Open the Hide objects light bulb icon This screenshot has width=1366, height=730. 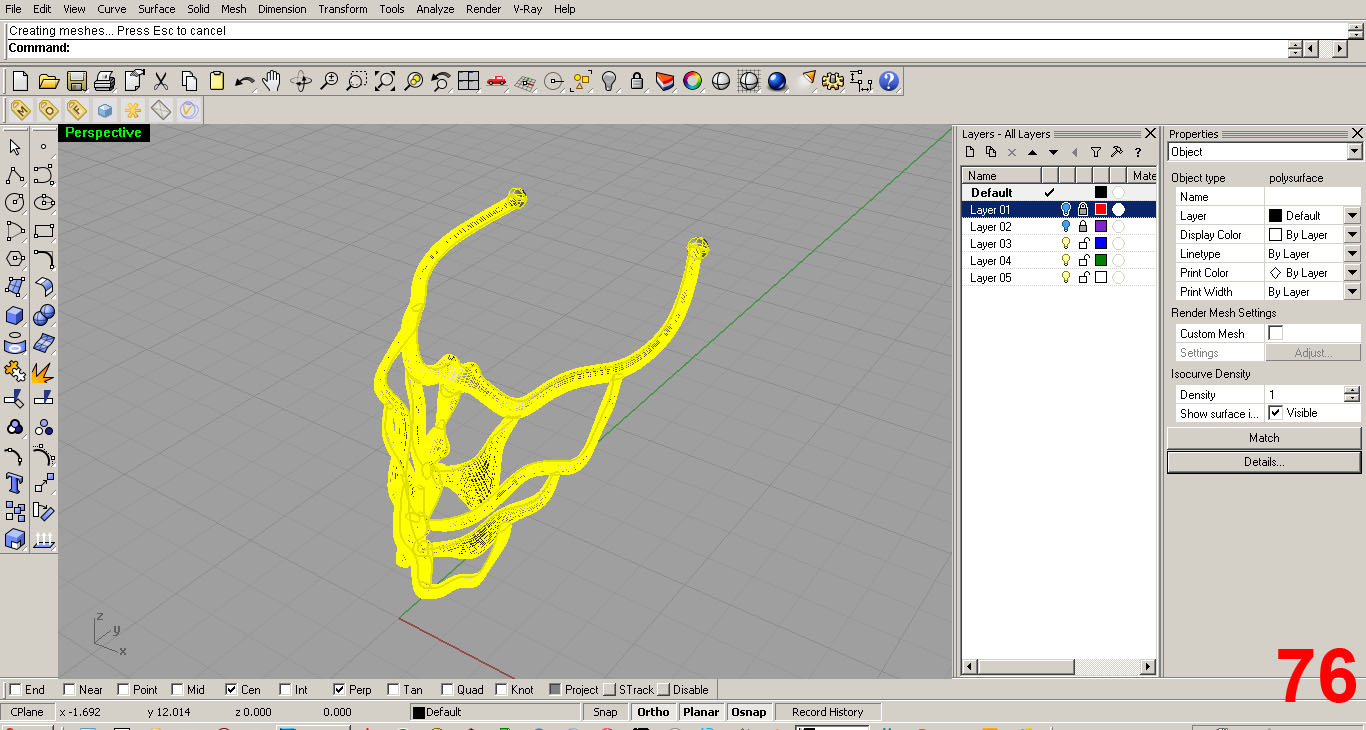click(x=609, y=81)
